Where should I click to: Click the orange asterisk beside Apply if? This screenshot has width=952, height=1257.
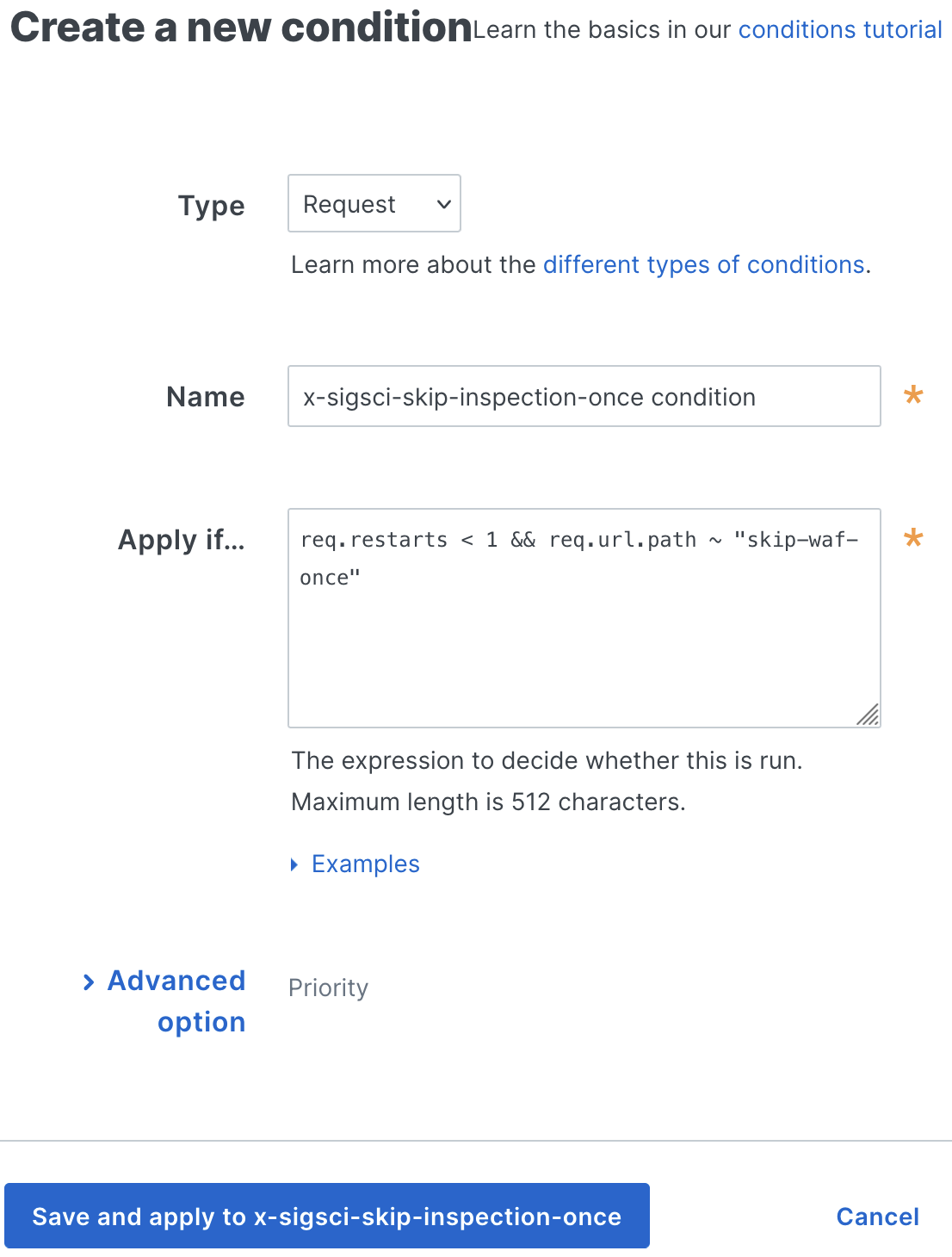[912, 538]
